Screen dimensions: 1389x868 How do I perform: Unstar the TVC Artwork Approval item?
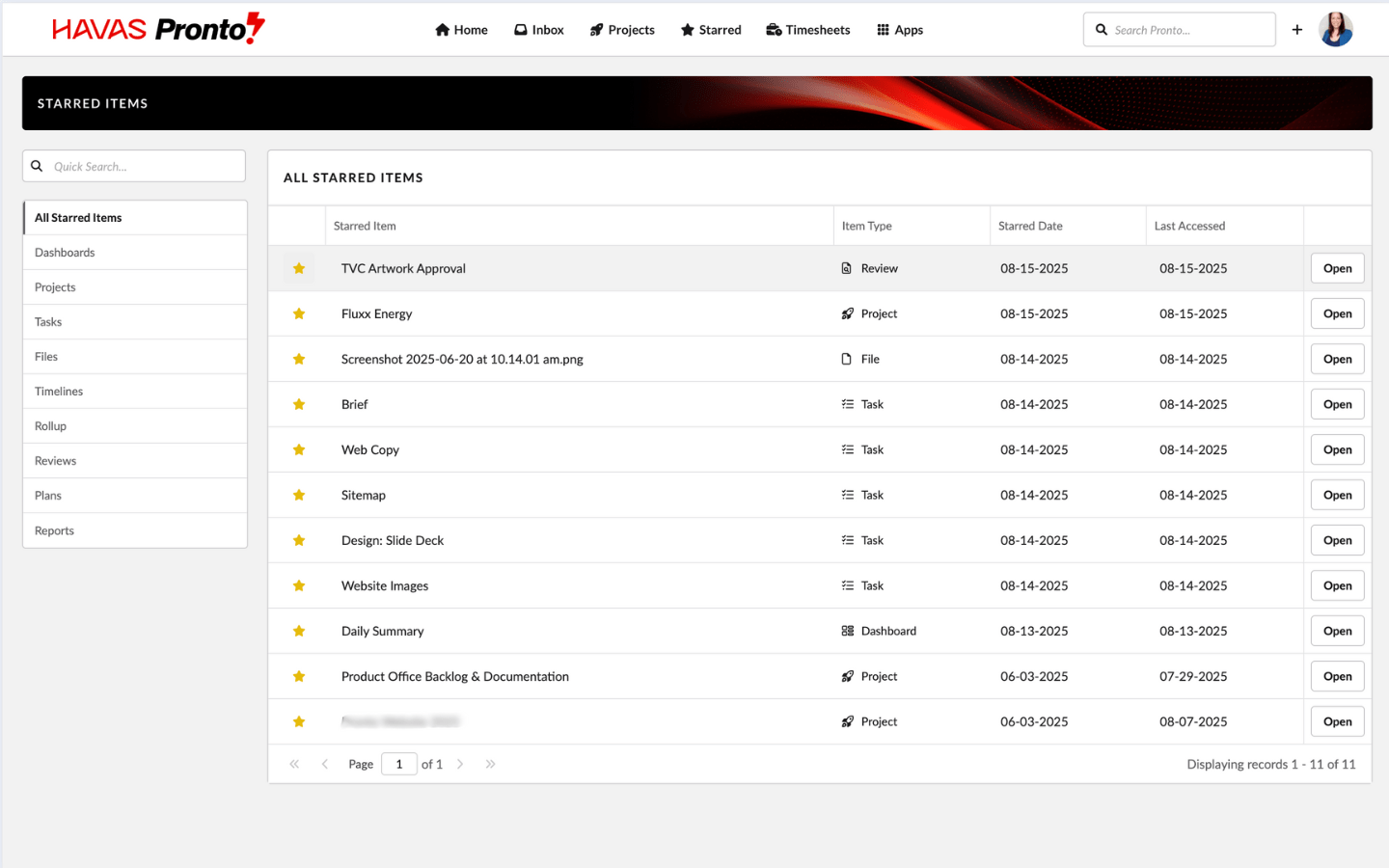299,269
